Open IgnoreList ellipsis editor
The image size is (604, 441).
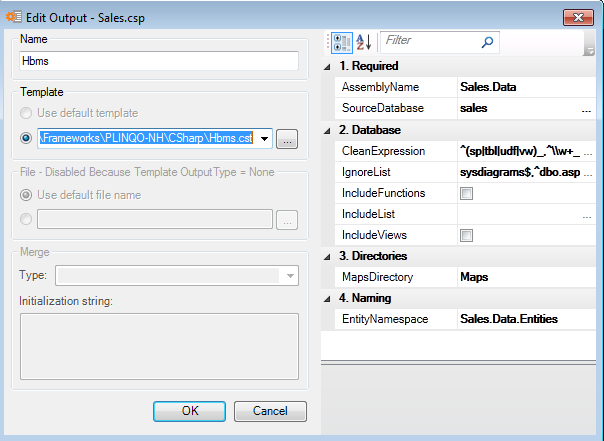point(586,172)
